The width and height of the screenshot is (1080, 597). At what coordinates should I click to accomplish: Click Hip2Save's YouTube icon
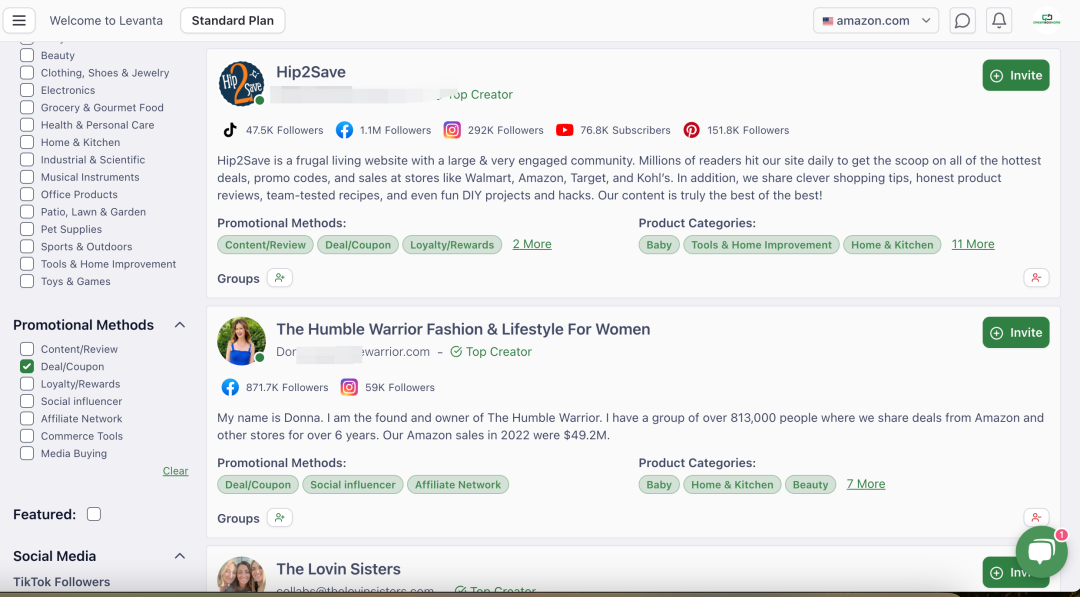coord(565,130)
